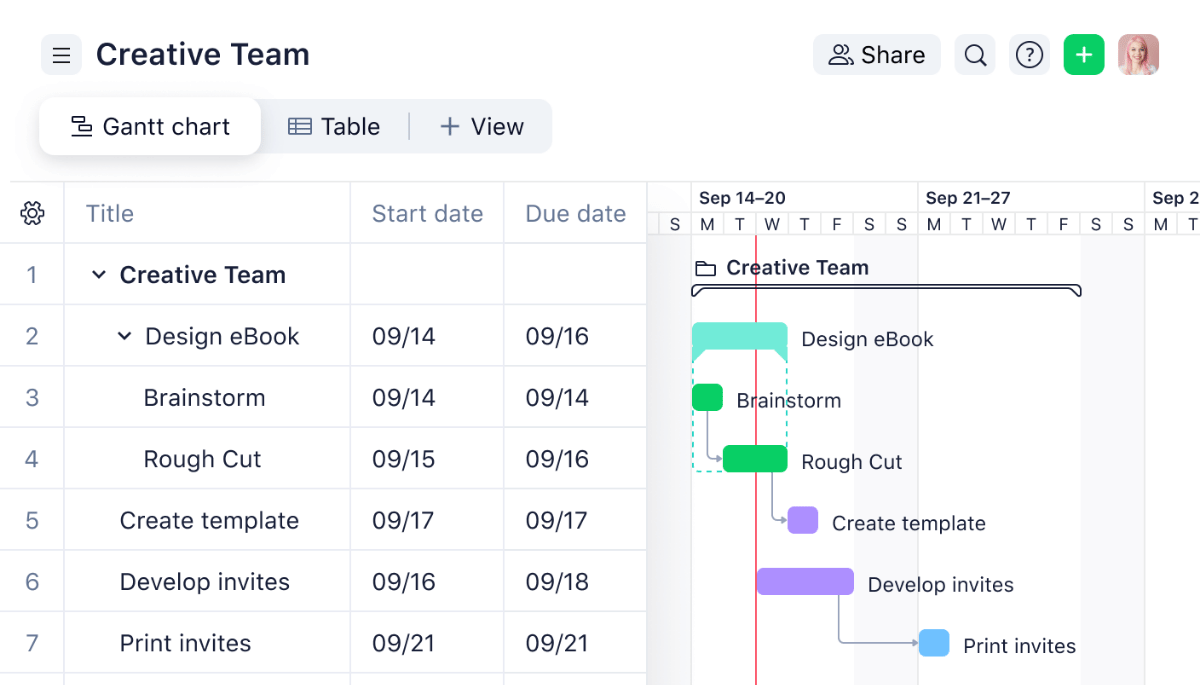Click the Brainstorm green task bar
Screen dimensions: 1200x685
click(x=707, y=397)
